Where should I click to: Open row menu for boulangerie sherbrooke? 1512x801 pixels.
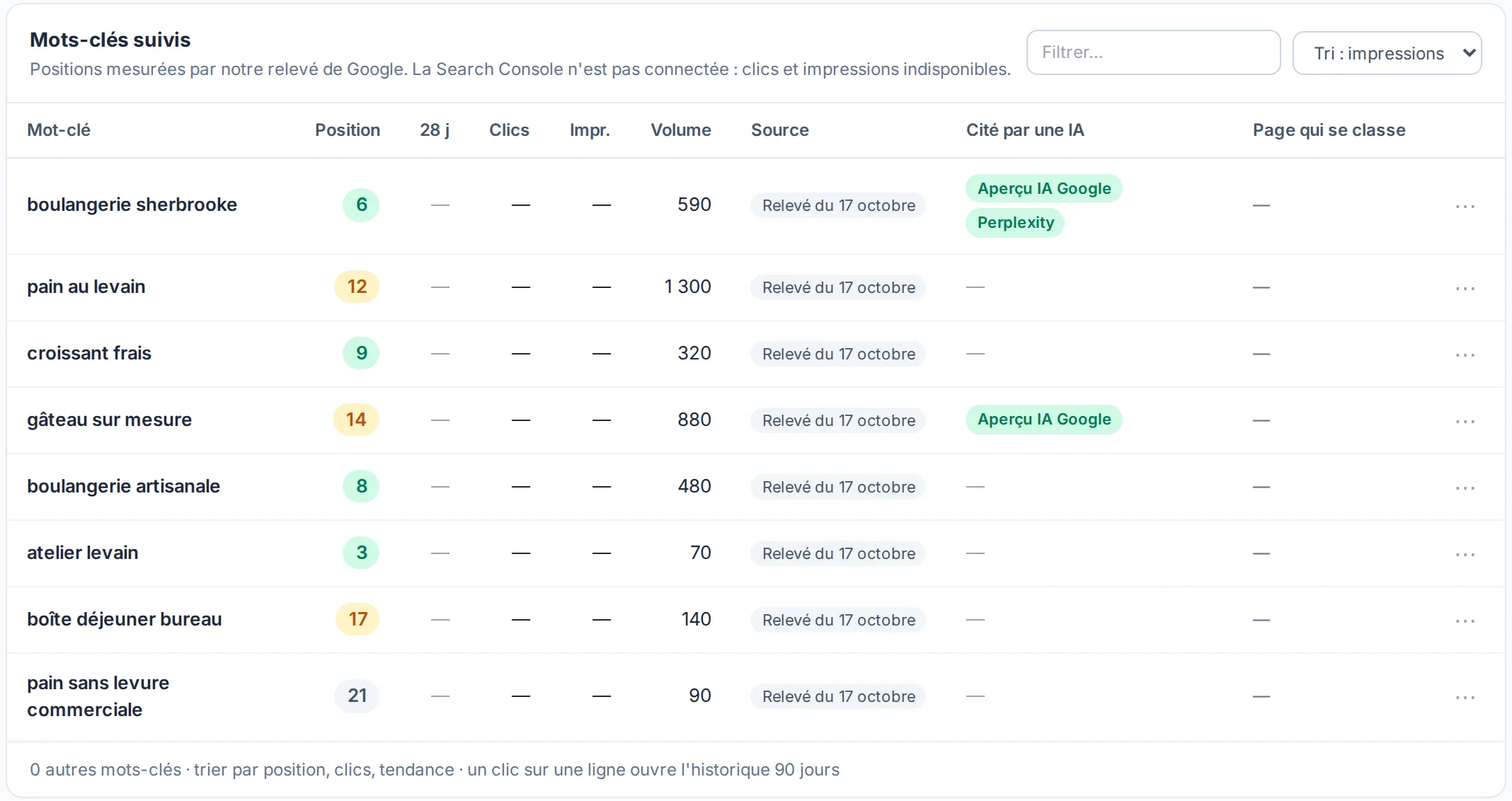(x=1465, y=206)
